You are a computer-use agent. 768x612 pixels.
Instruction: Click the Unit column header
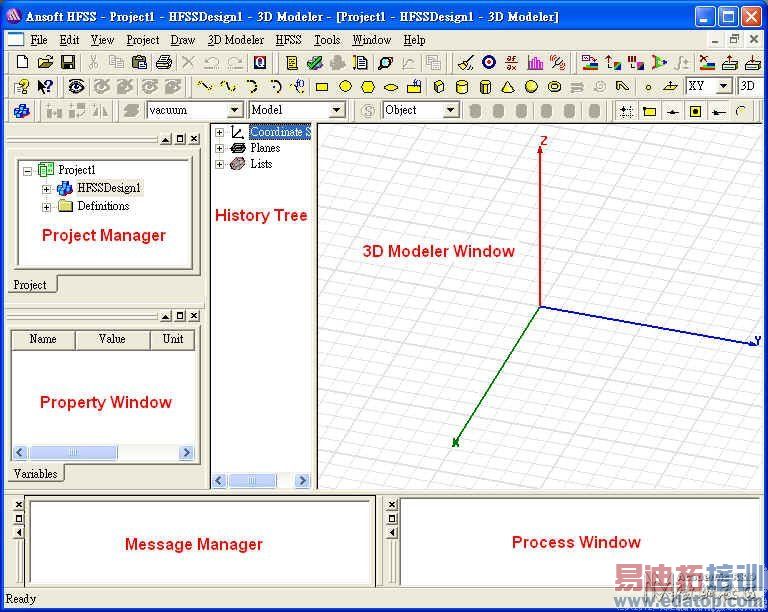pos(173,339)
